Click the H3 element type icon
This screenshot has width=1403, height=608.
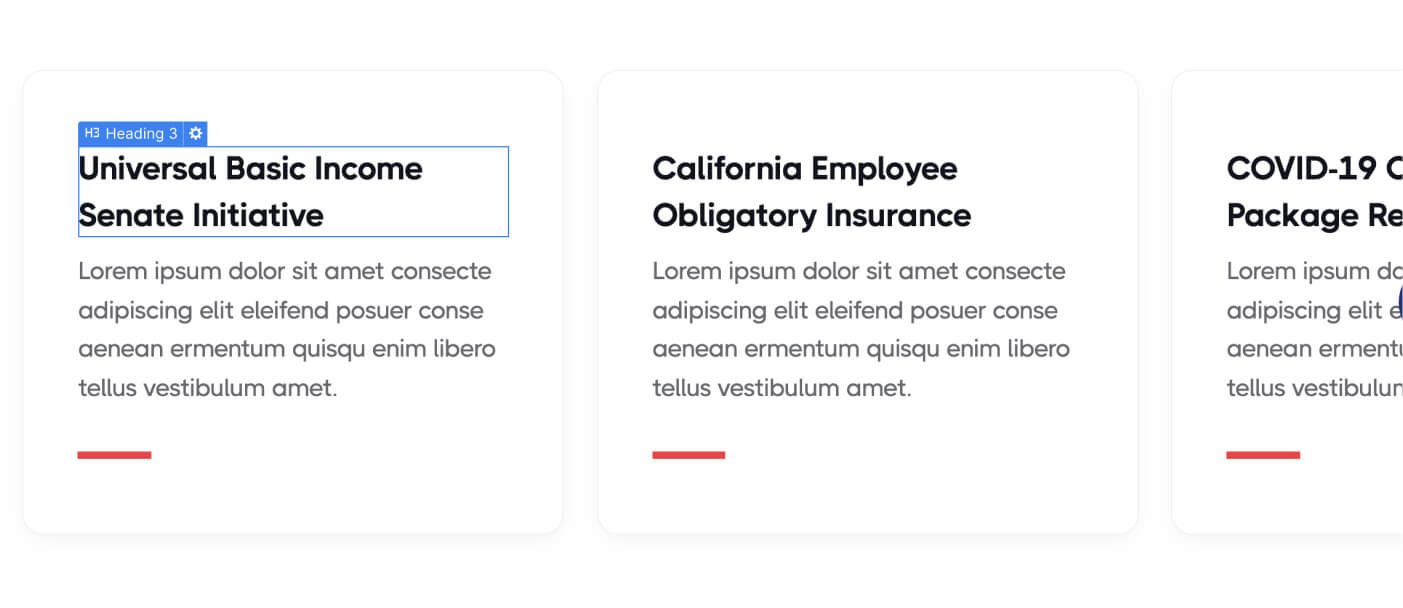91,133
